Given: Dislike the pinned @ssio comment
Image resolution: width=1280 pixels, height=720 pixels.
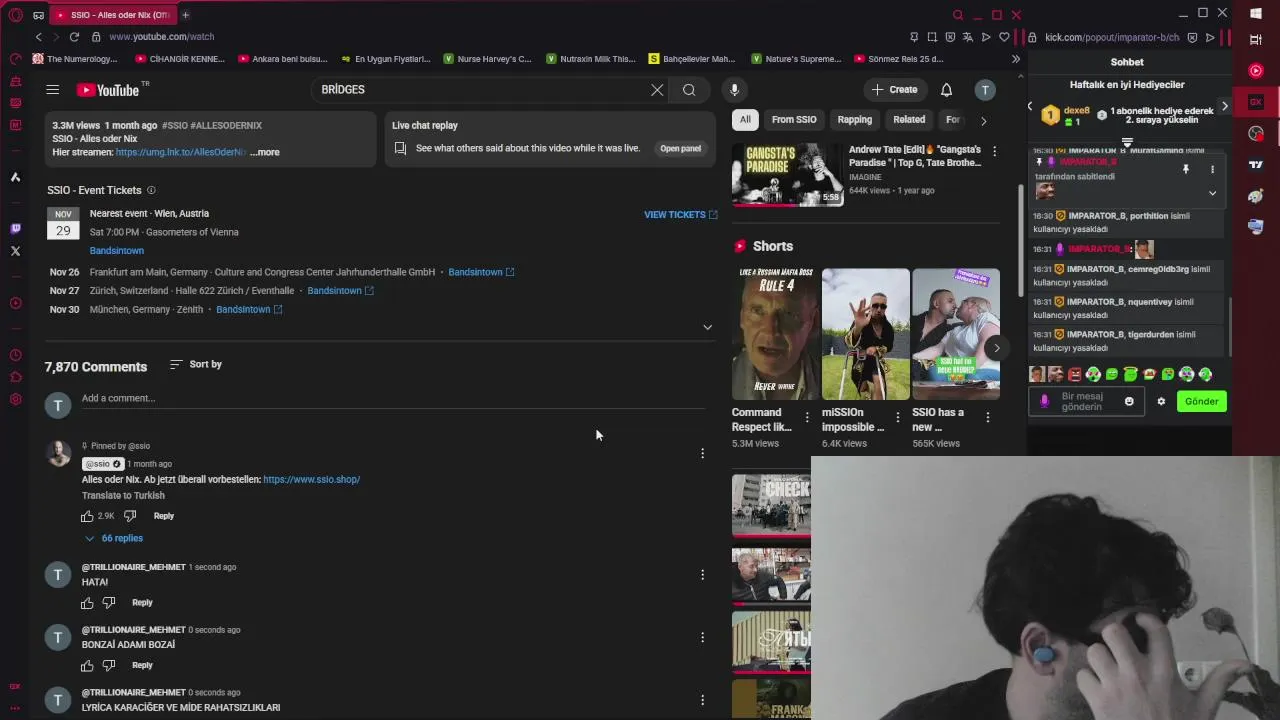Looking at the screenshot, I should pos(129,516).
